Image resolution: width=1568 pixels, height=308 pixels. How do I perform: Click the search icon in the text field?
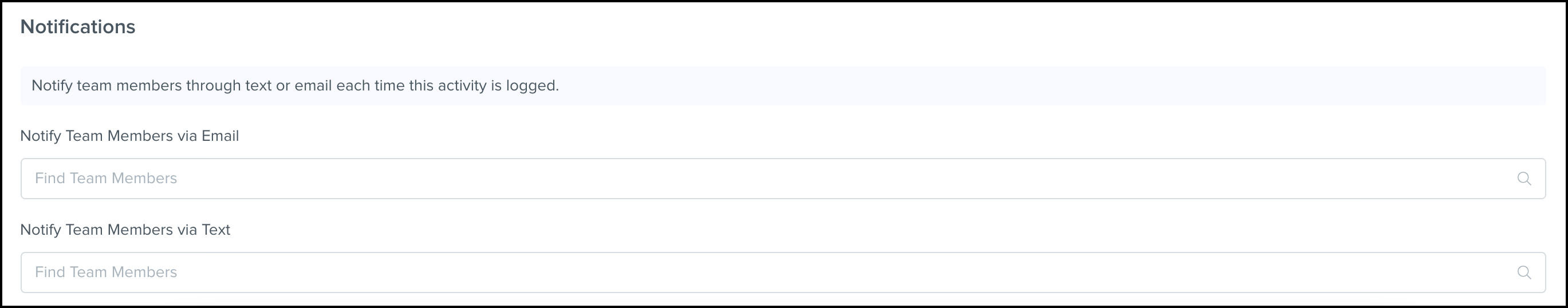click(x=1523, y=272)
